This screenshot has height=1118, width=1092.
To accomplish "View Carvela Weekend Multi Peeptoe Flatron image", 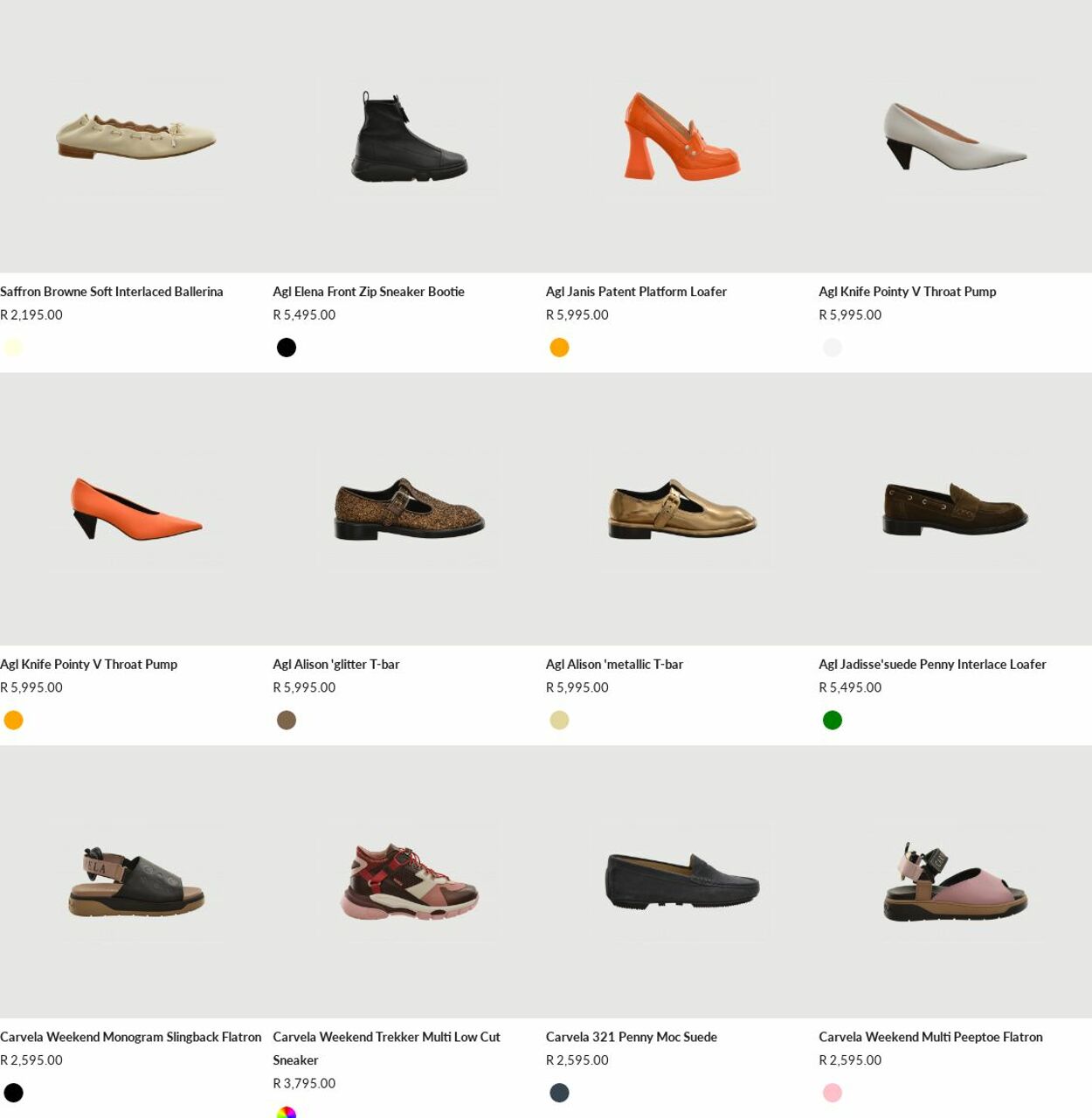I will [955, 882].
